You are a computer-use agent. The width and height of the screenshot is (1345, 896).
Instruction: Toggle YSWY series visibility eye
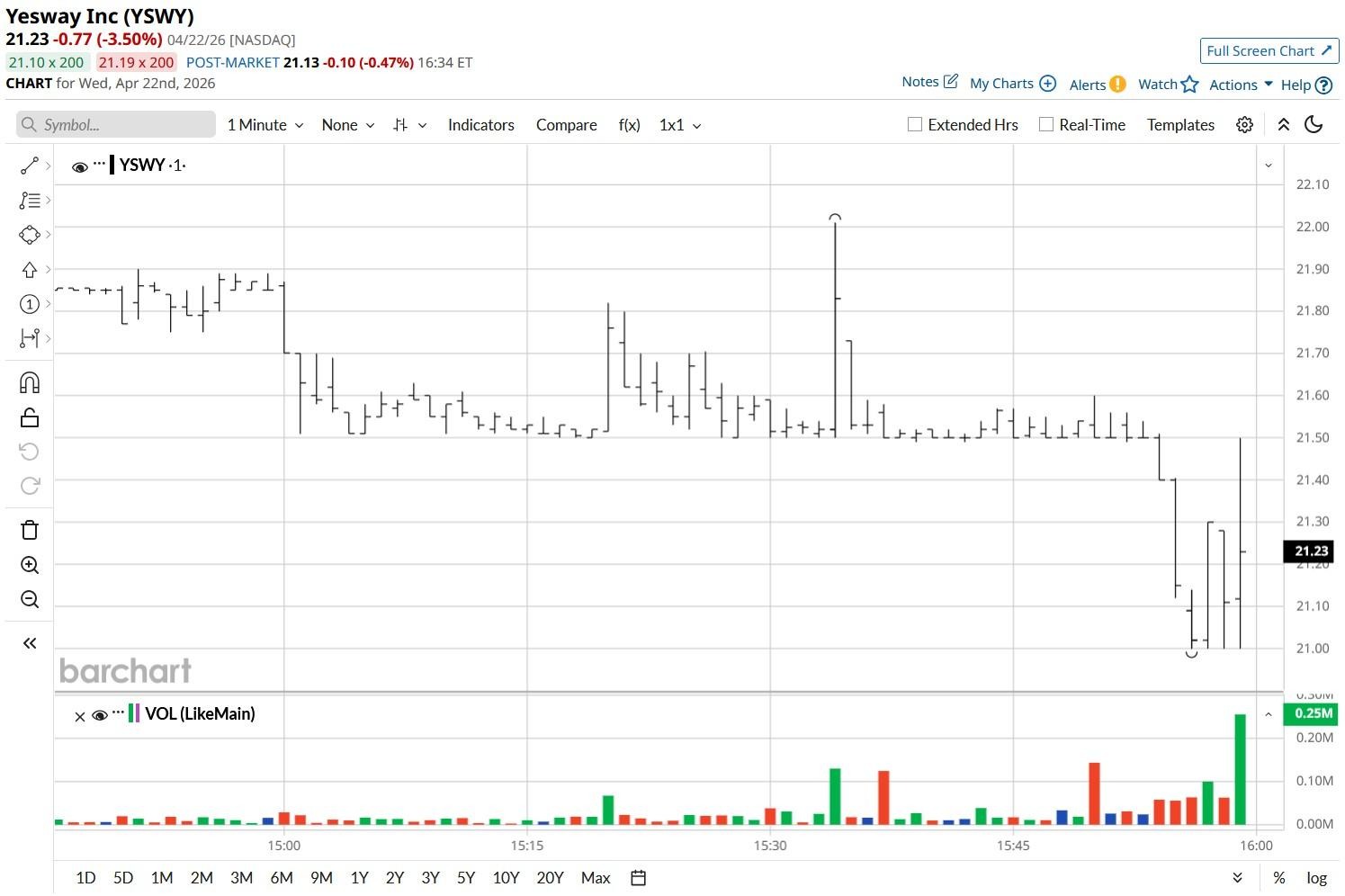pos(79,166)
